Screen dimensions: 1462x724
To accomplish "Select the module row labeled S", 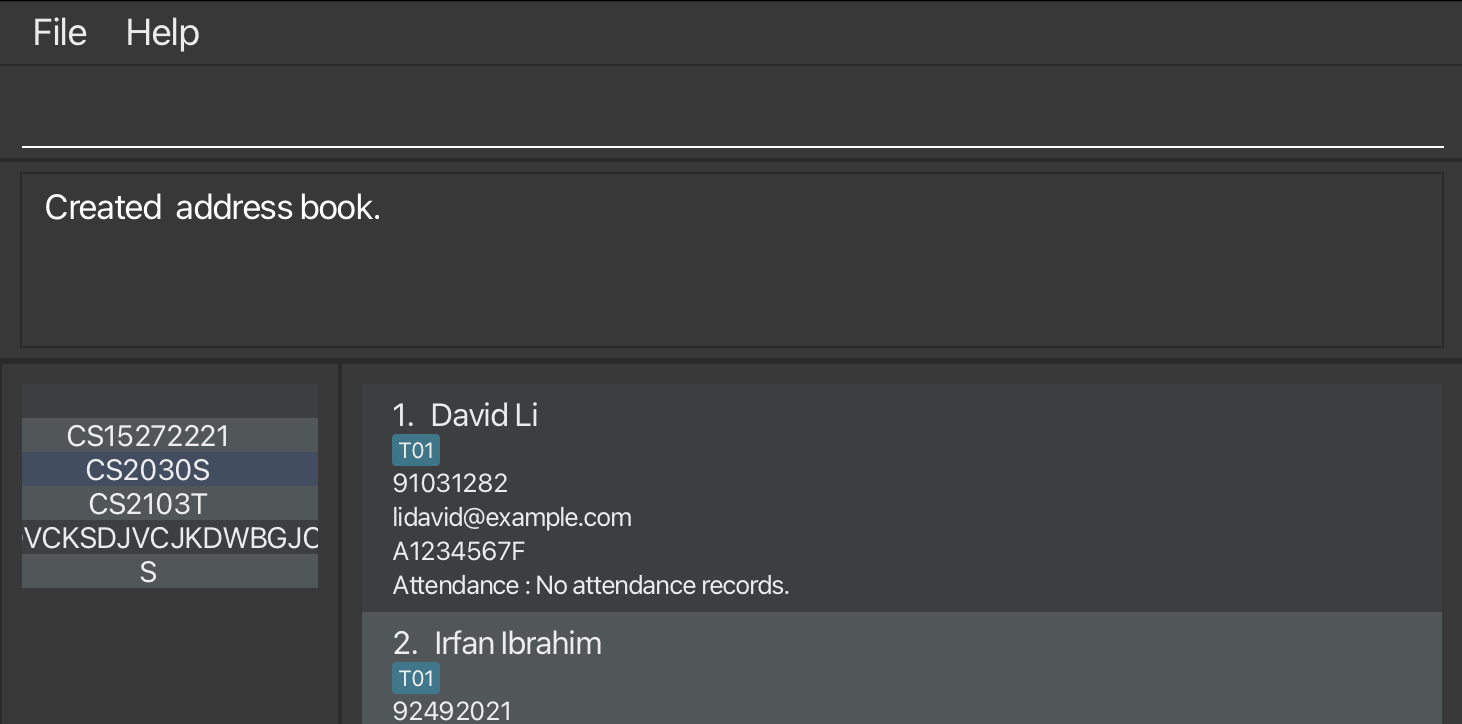I will [170, 572].
